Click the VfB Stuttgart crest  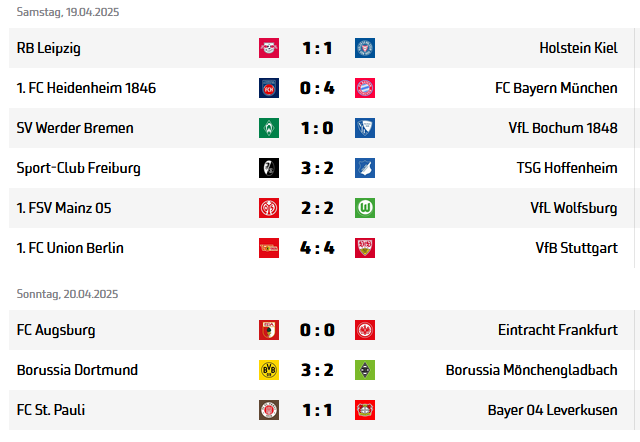[x=365, y=248]
